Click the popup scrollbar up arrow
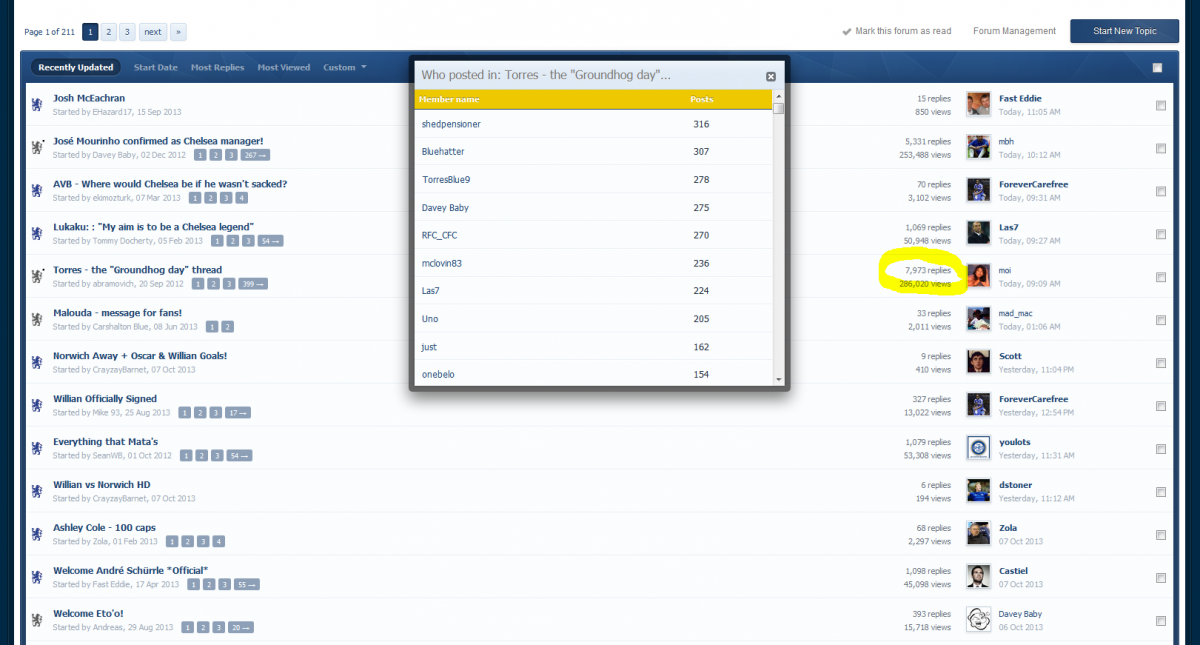 click(x=779, y=95)
